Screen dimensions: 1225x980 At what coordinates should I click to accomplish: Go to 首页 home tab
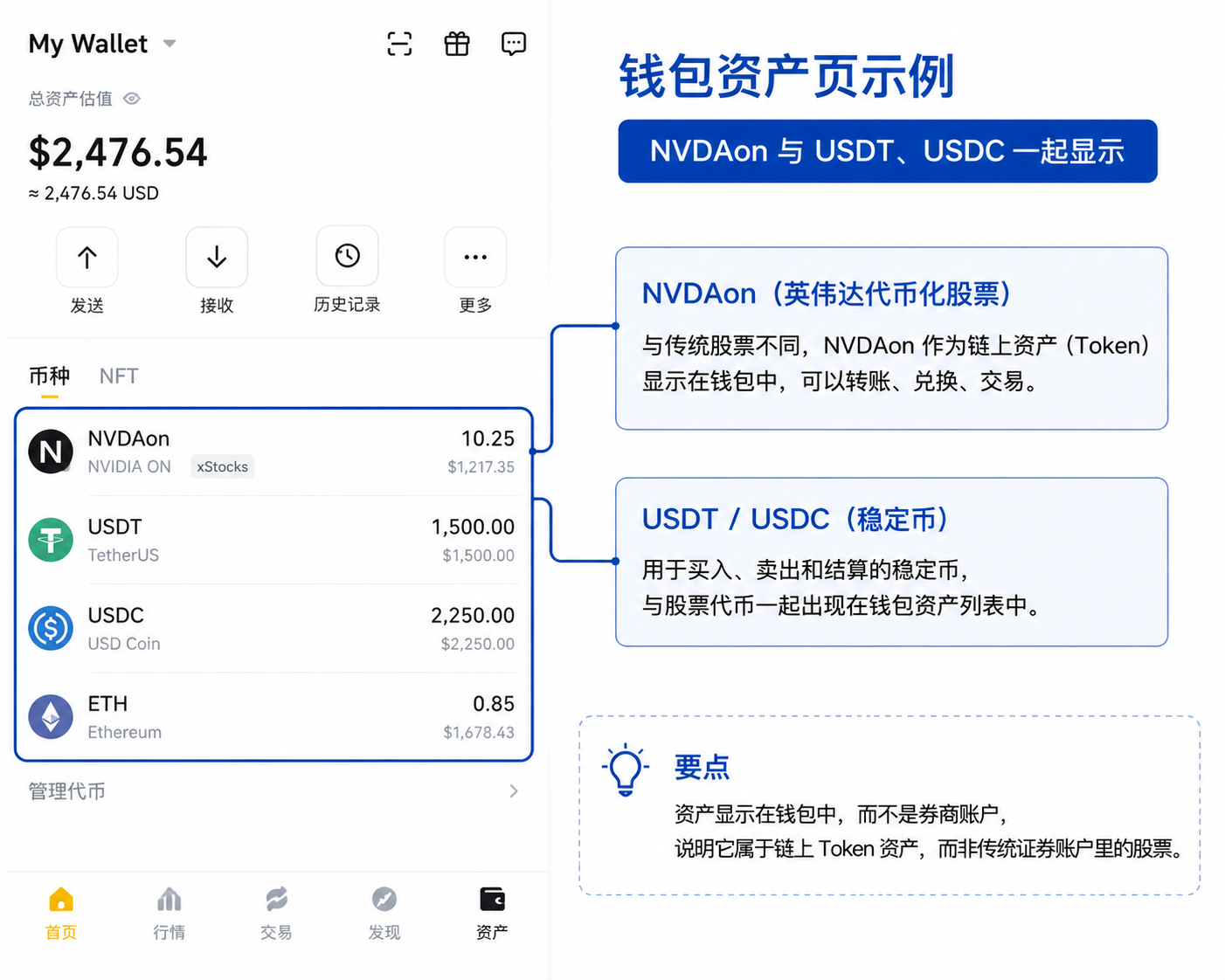coord(61,914)
